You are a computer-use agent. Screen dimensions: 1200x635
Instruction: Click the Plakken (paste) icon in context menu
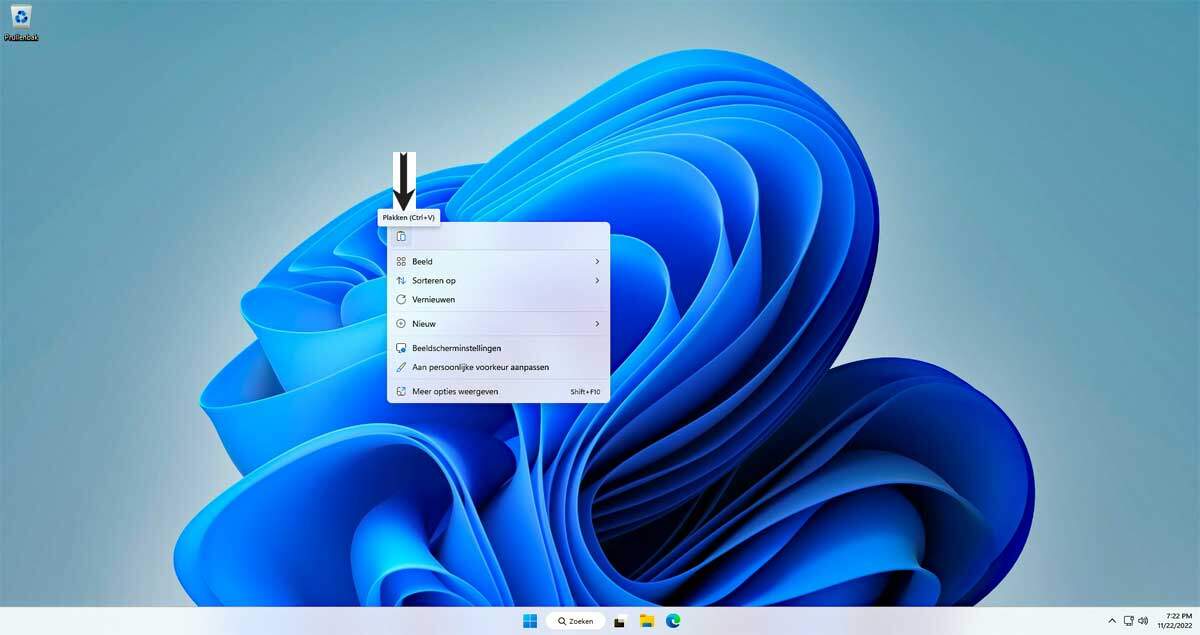pyautogui.click(x=401, y=237)
